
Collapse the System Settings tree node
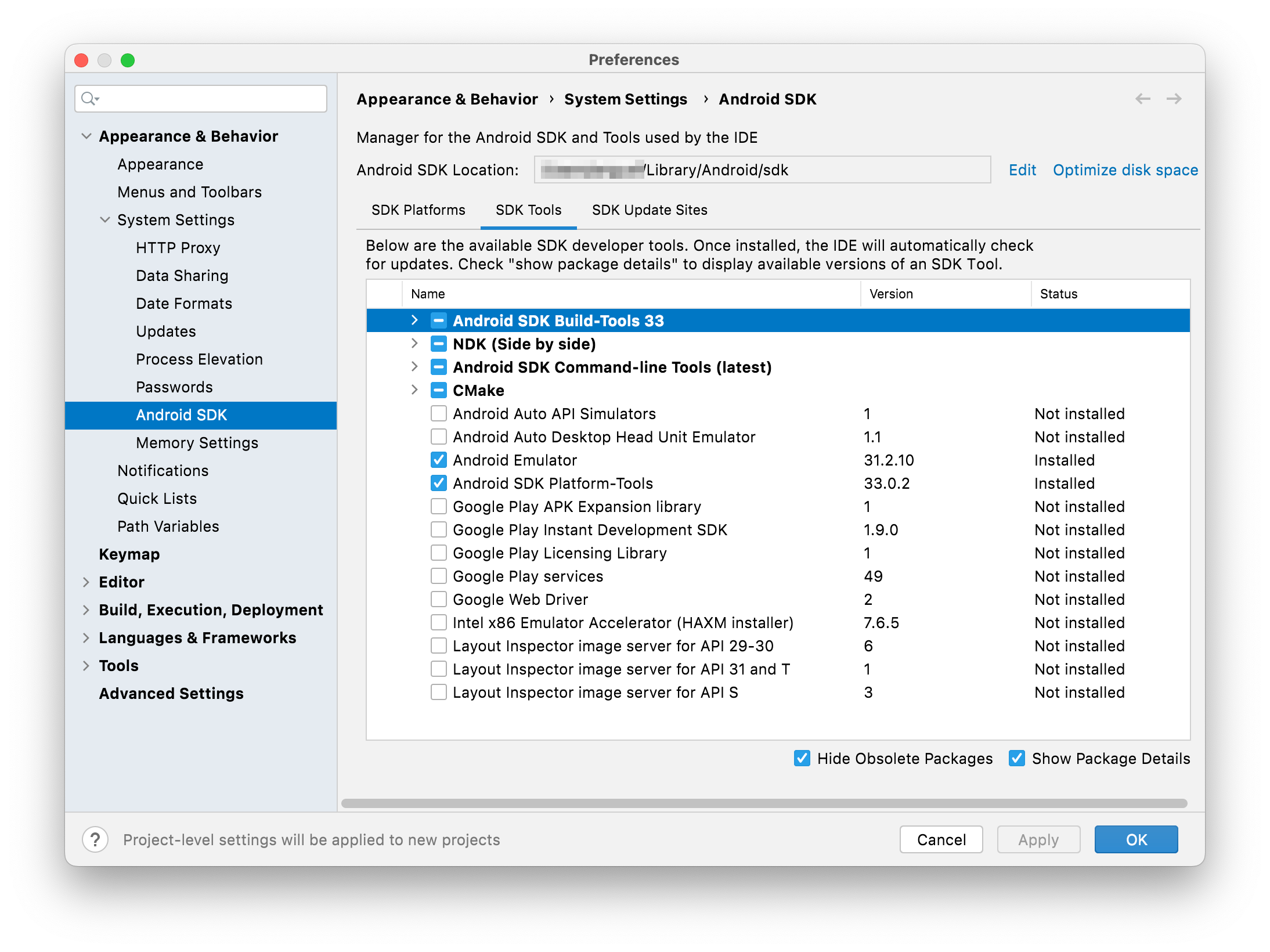105,220
